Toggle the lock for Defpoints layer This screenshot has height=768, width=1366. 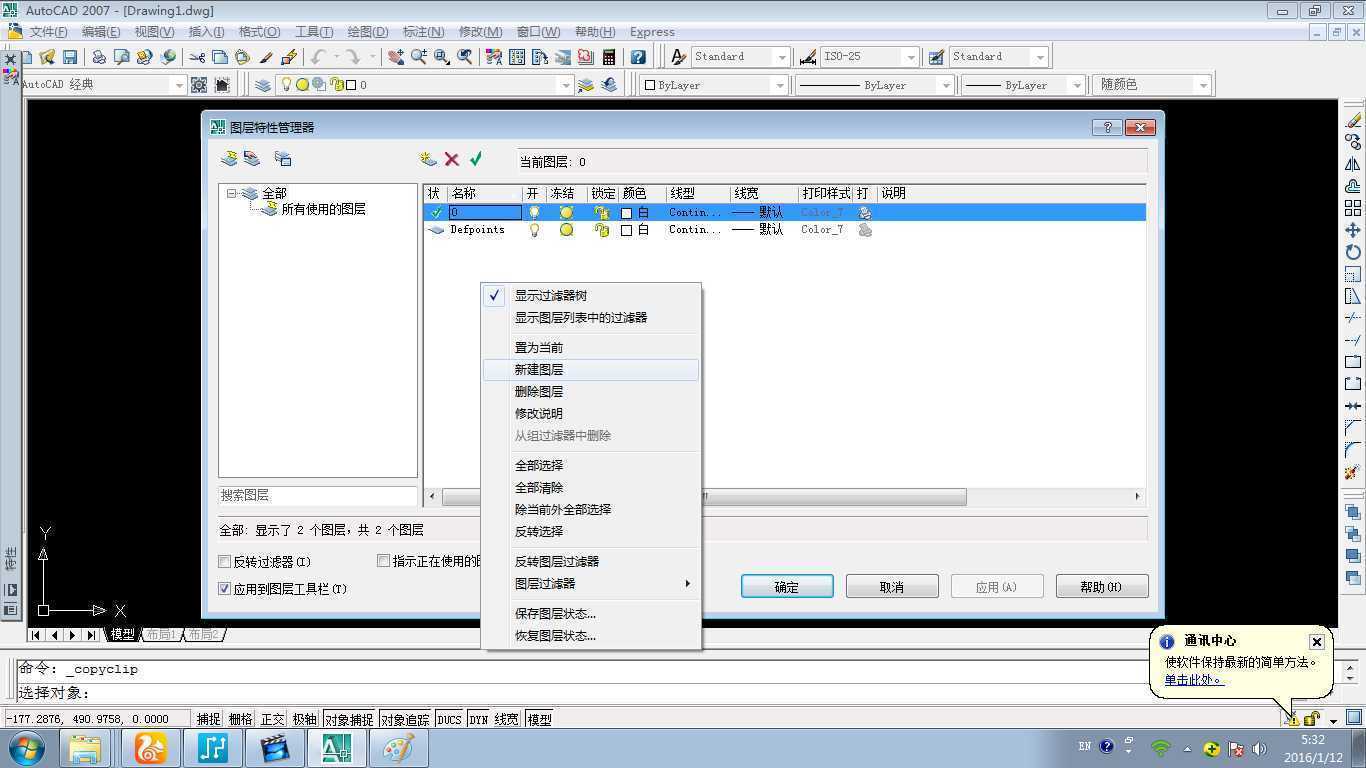click(x=601, y=230)
